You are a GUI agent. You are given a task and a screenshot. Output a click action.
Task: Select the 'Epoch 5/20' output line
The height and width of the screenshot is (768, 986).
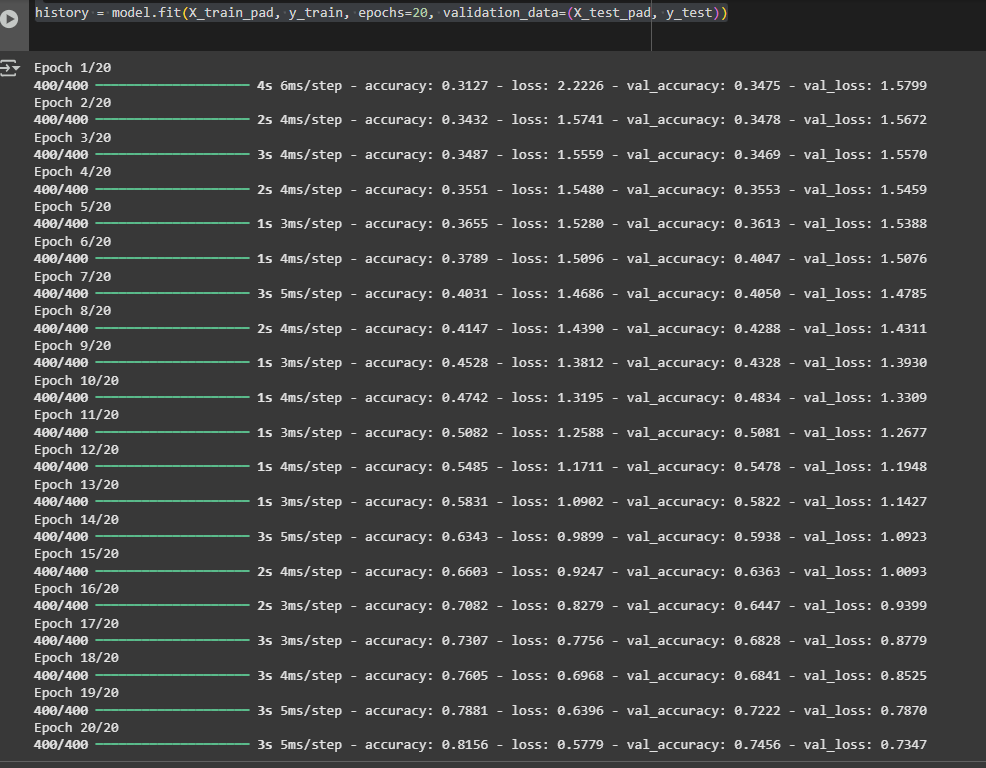coord(72,206)
